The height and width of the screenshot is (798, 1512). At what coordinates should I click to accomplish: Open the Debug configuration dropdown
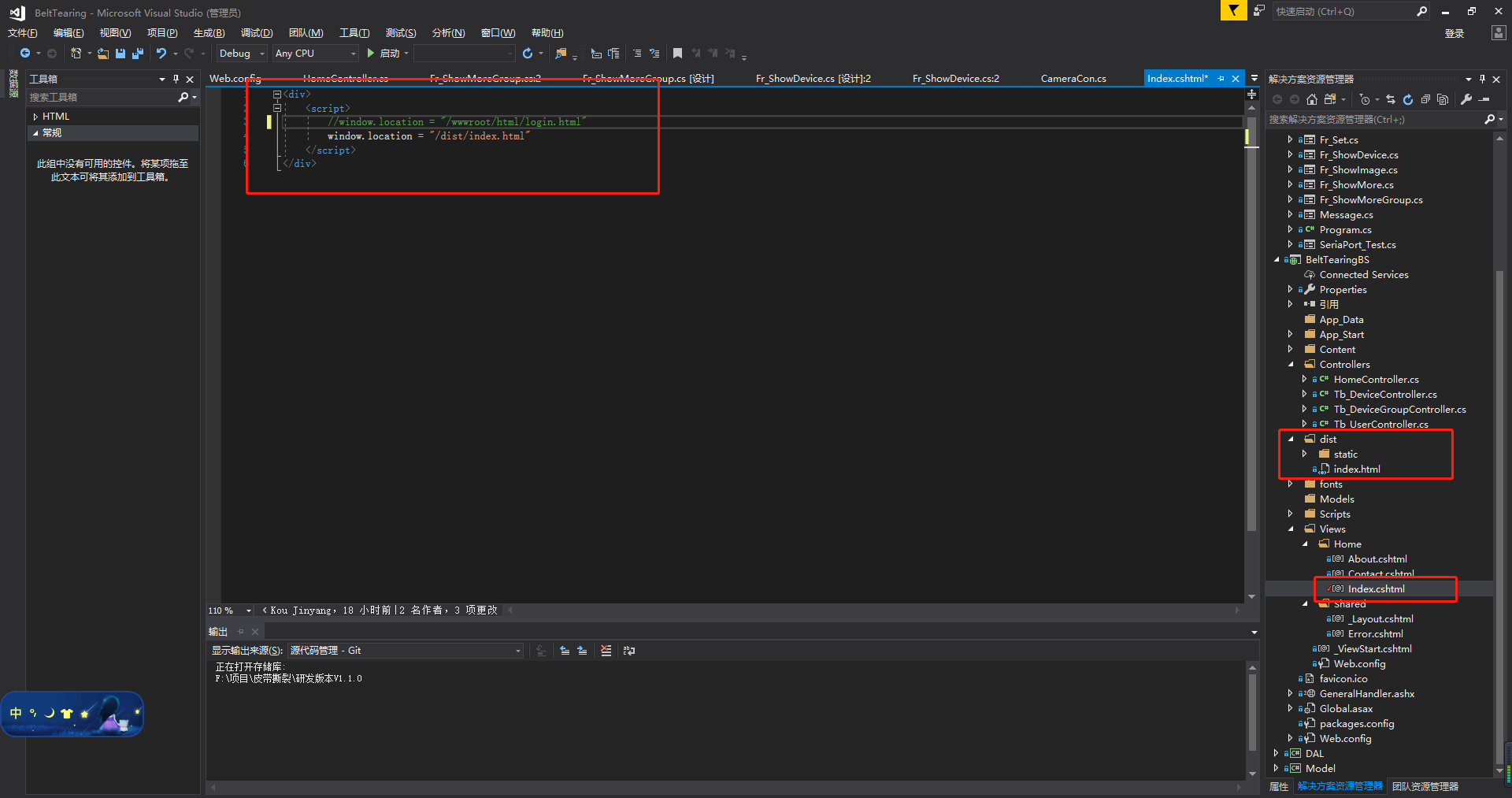pyautogui.click(x=241, y=53)
